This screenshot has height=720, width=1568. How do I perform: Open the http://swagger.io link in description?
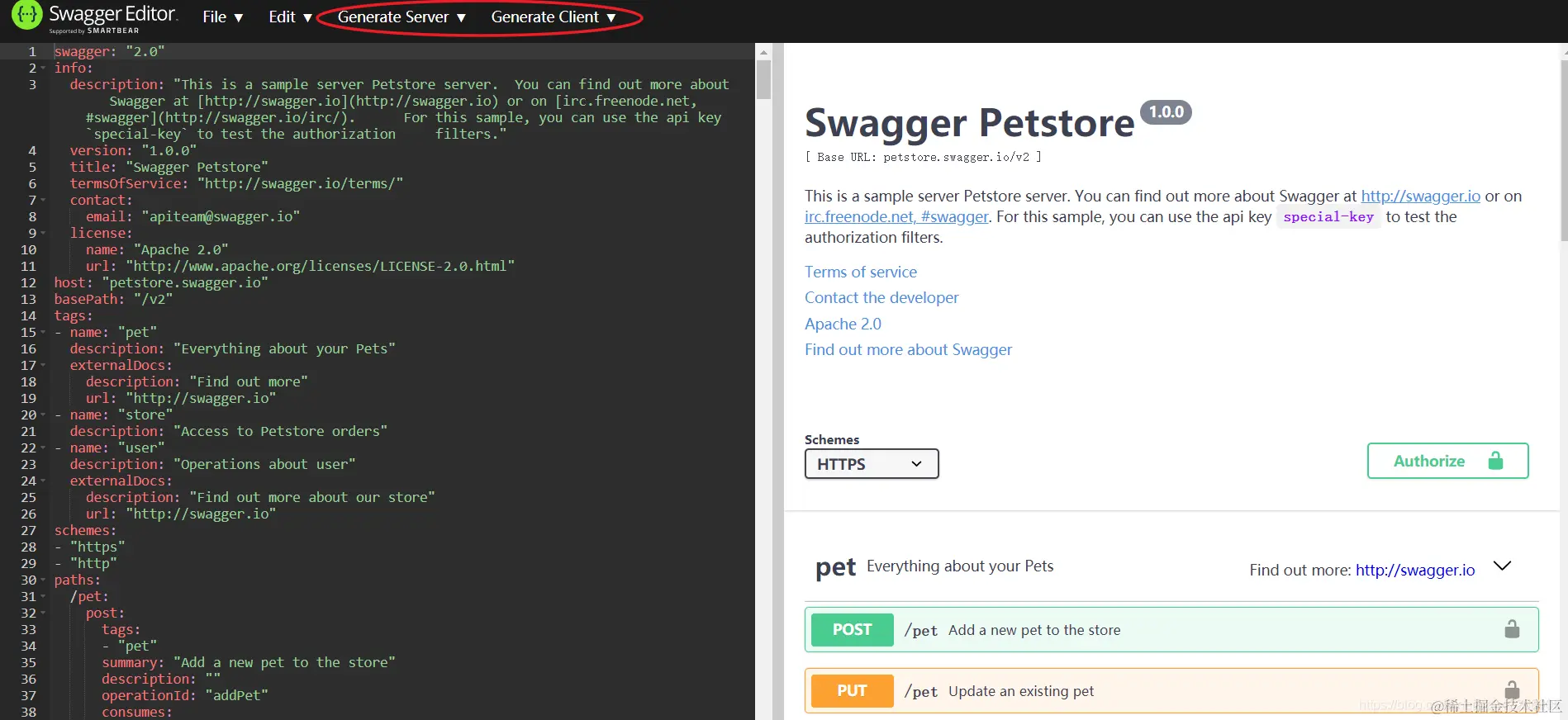pos(1420,196)
